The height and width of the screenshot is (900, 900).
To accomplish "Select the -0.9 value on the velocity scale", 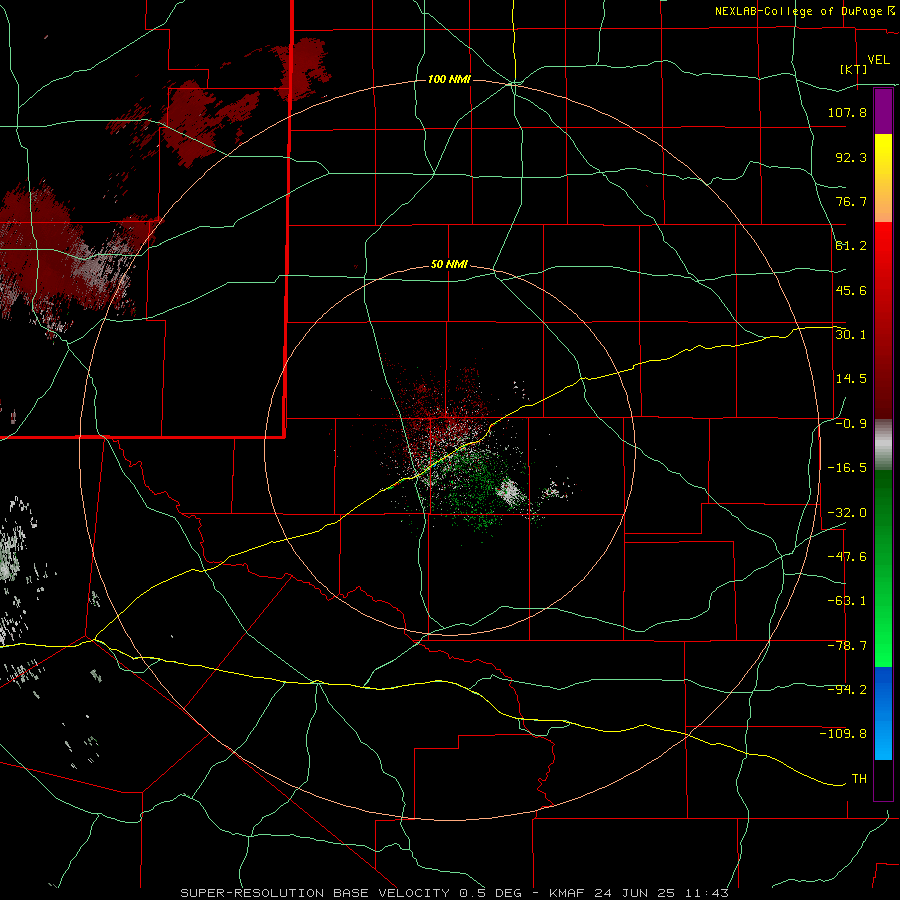I will click(851, 424).
